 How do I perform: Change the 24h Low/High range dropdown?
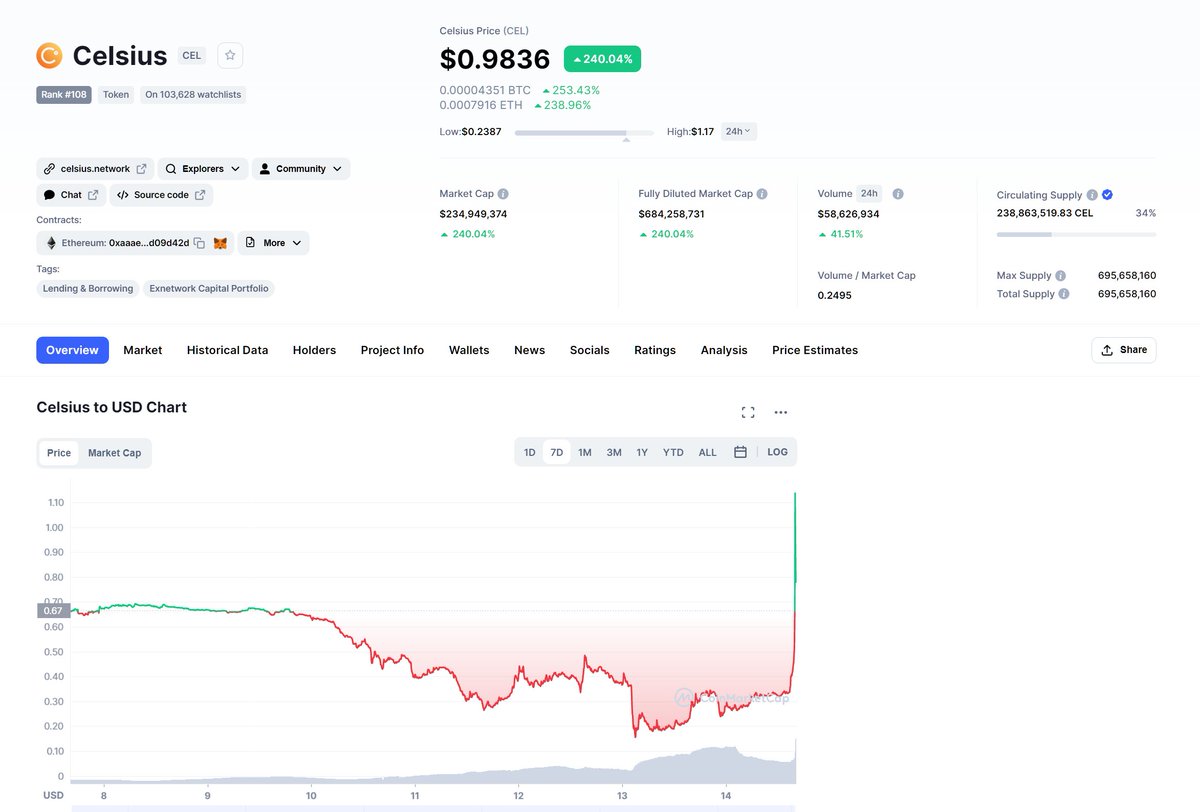click(x=738, y=131)
